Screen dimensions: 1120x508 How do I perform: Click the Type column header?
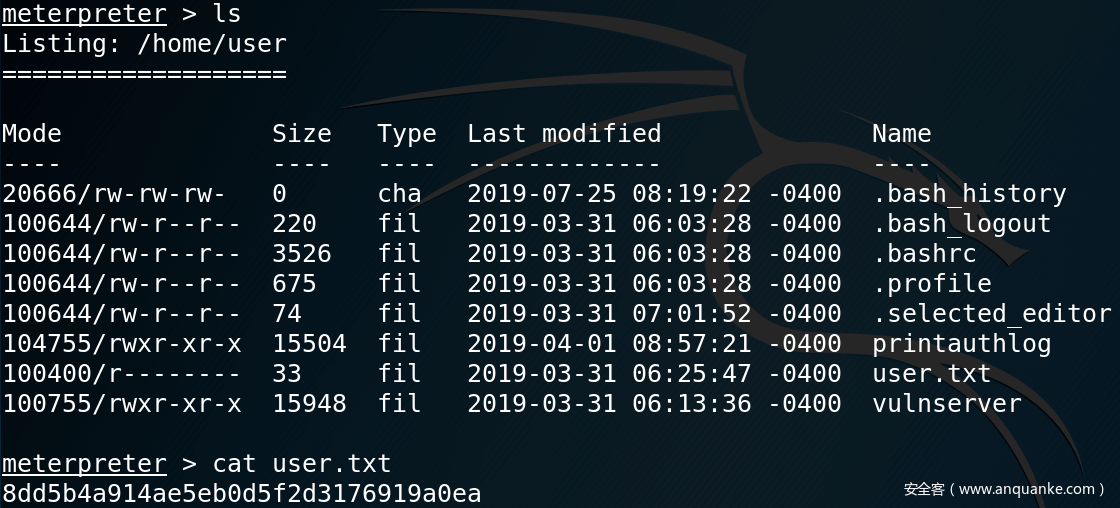pos(406,134)
